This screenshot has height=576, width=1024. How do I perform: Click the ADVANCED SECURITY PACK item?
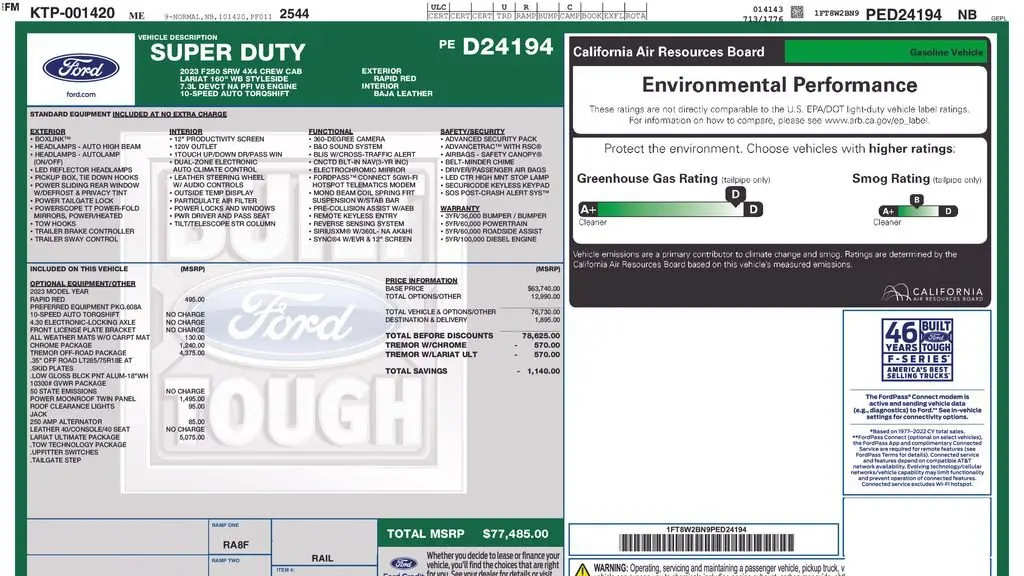489,139
